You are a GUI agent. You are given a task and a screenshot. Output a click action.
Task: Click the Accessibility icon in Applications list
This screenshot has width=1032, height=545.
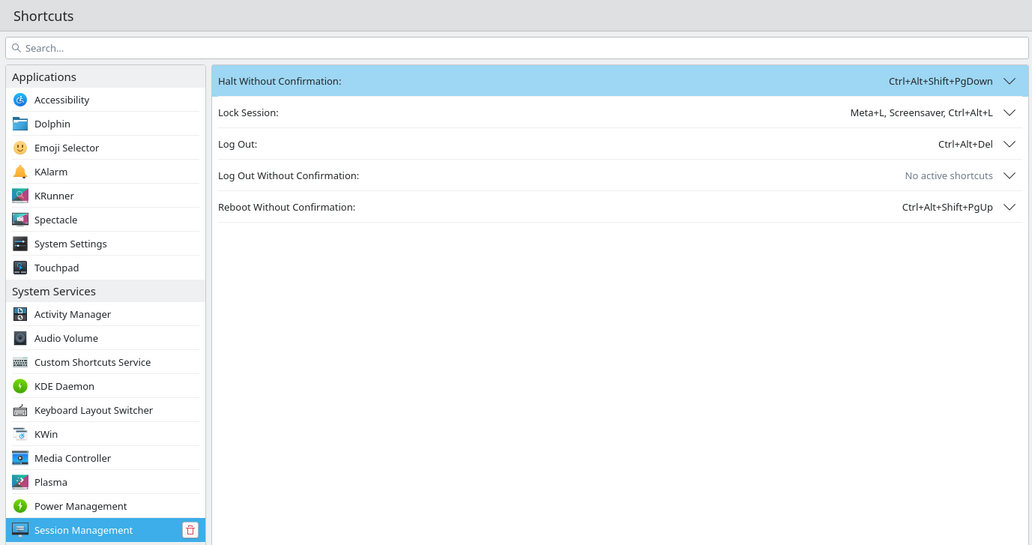[x=20, y=100]
